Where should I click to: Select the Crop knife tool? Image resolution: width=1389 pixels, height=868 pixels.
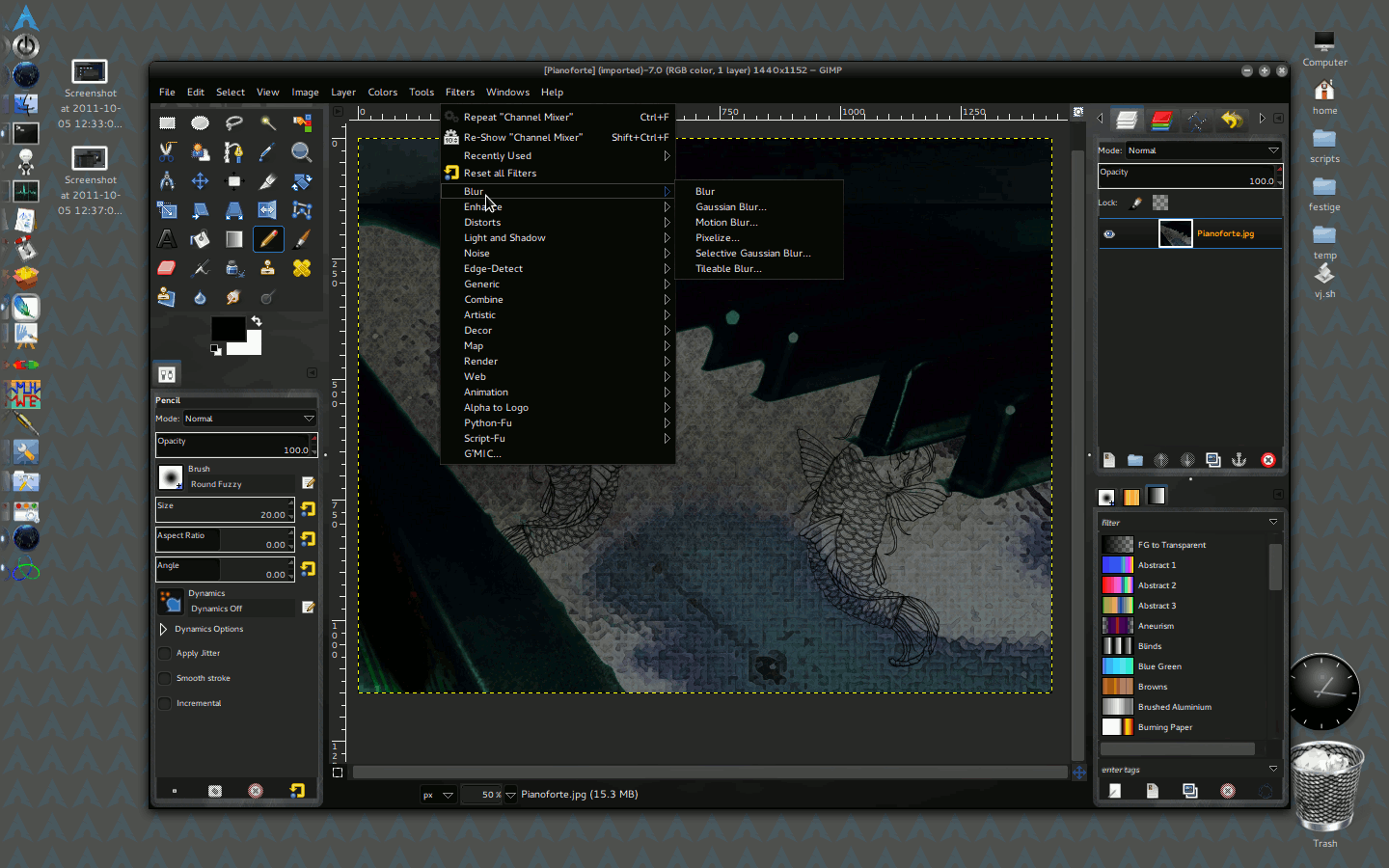point(267,180)
